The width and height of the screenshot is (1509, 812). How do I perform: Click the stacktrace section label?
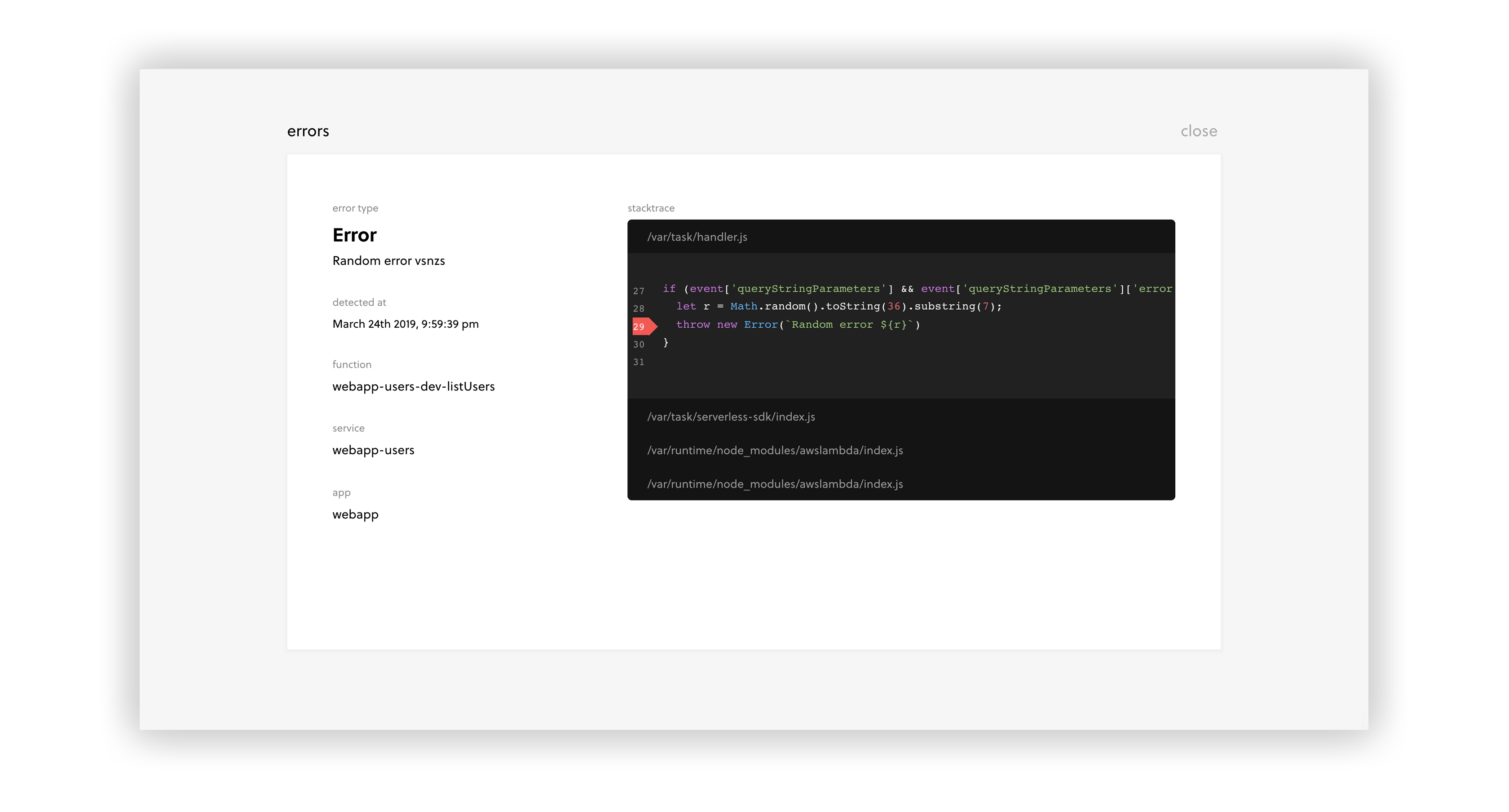651,208
